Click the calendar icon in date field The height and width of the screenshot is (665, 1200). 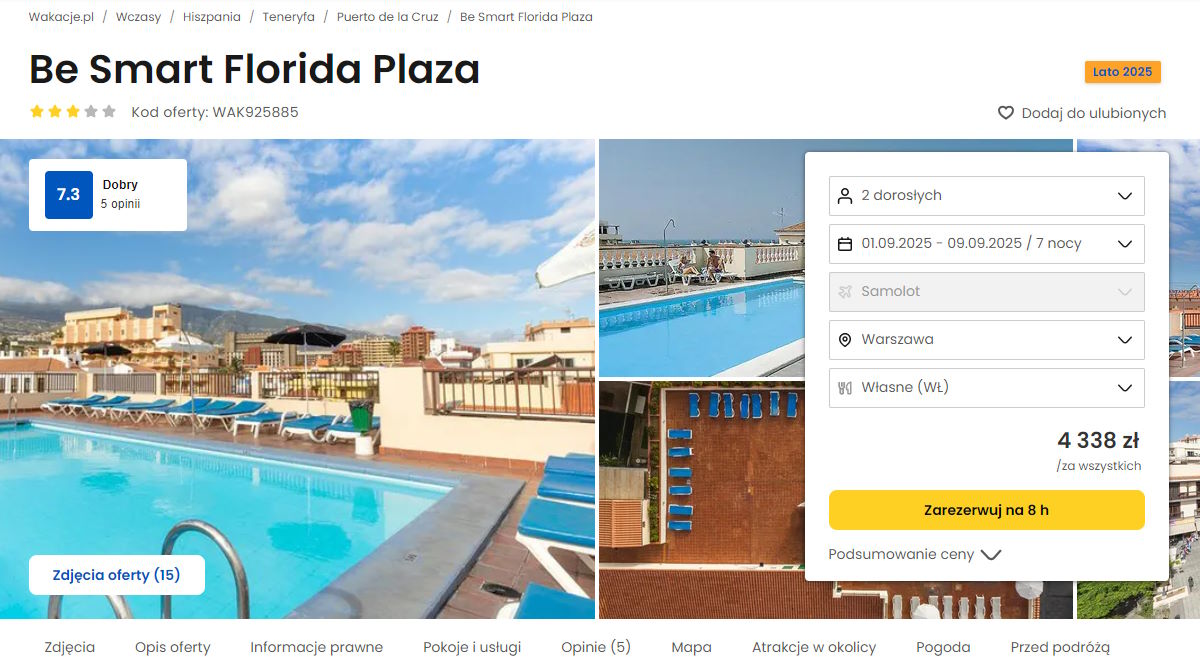pos(845,244)
